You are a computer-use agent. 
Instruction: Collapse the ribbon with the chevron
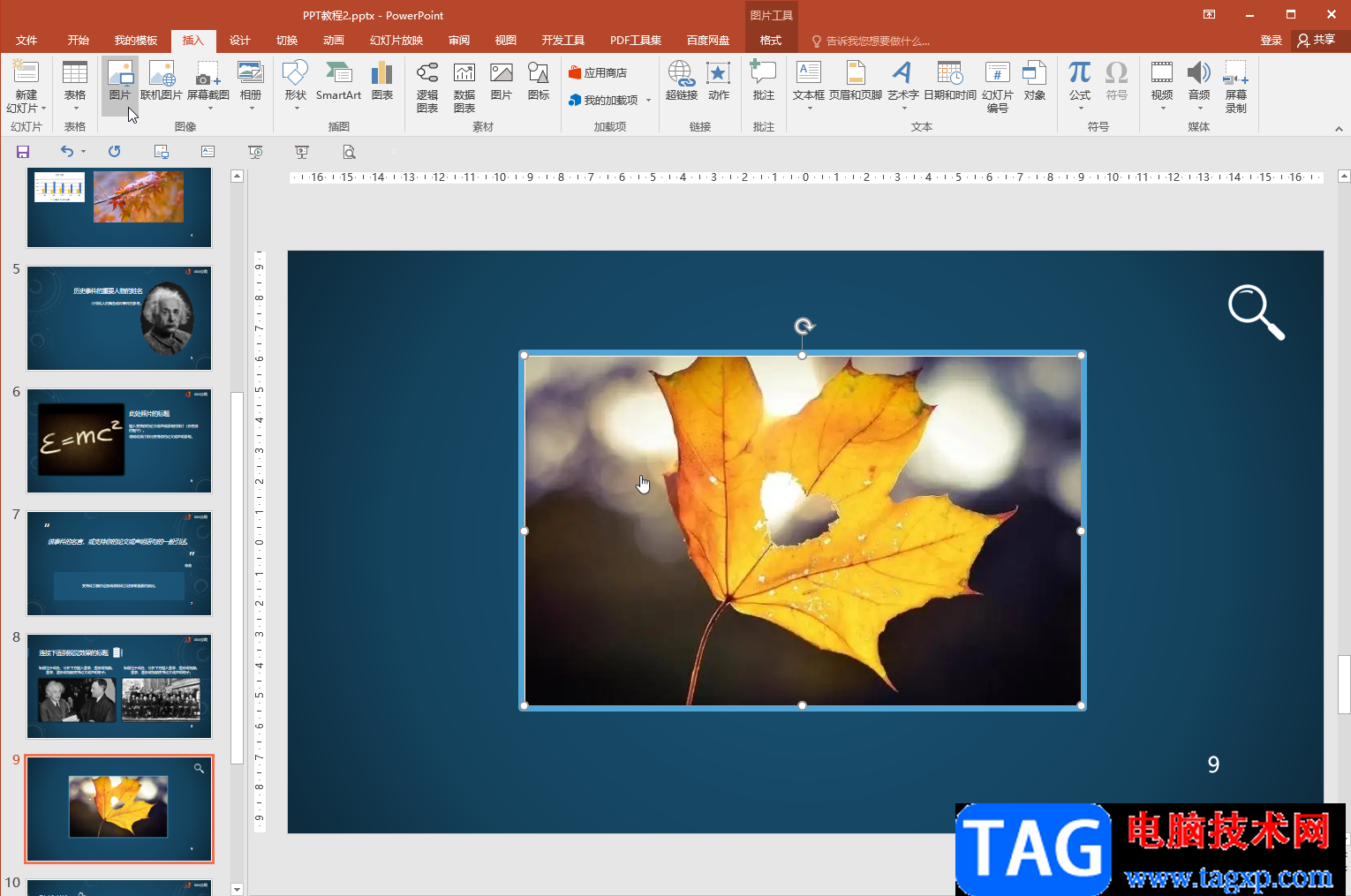click(x=1339, y=128)
